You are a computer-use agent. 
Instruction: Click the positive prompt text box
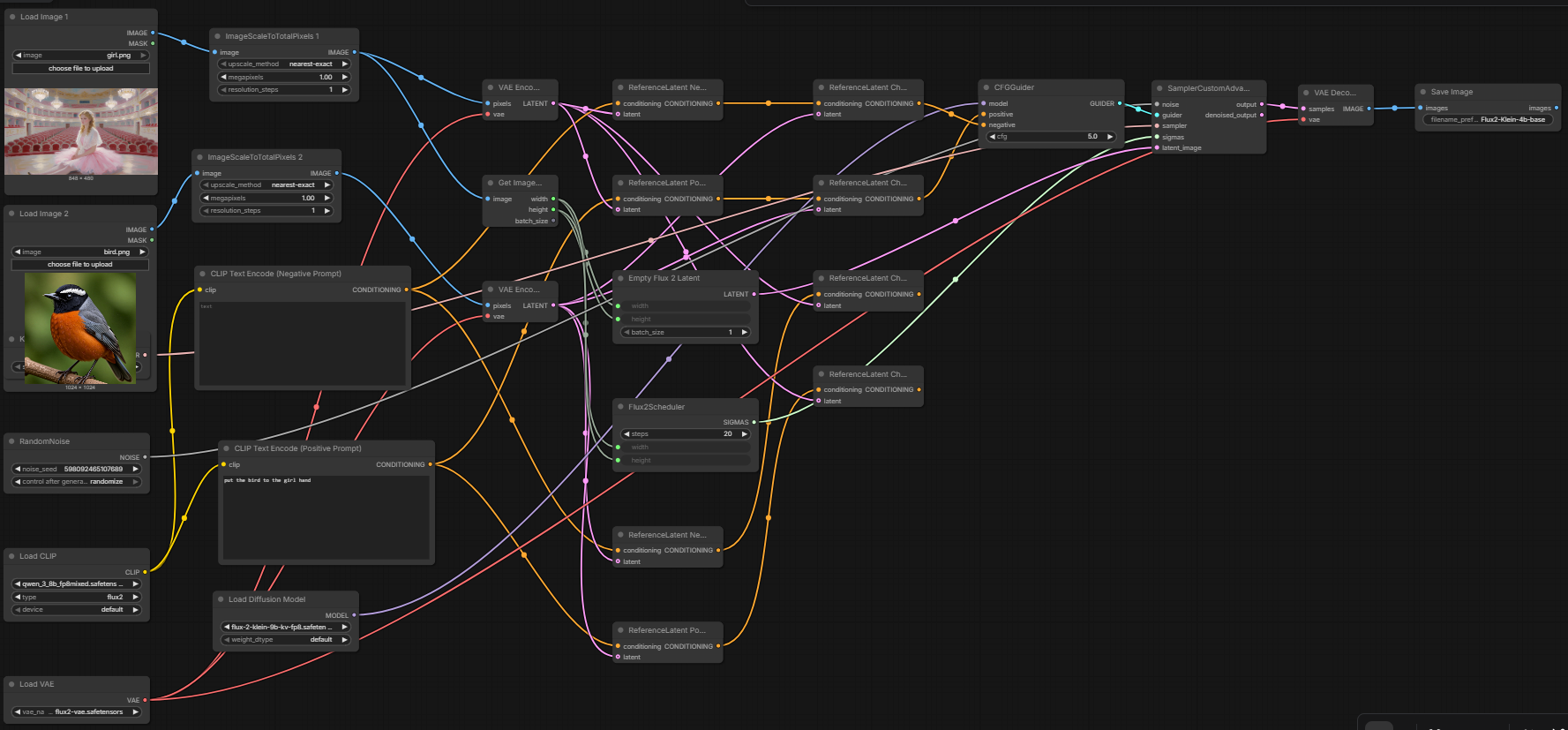(x=326, y=517)
